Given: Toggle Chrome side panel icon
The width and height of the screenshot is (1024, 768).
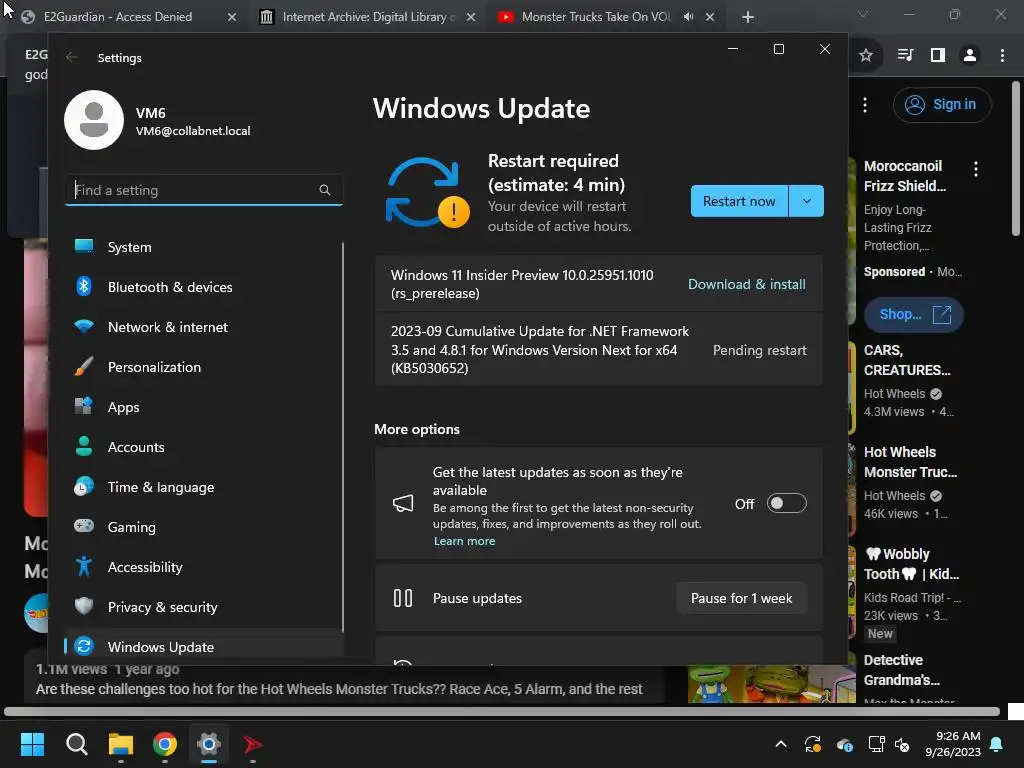Looking at the screenshot, I should click(x=938, y=56).
